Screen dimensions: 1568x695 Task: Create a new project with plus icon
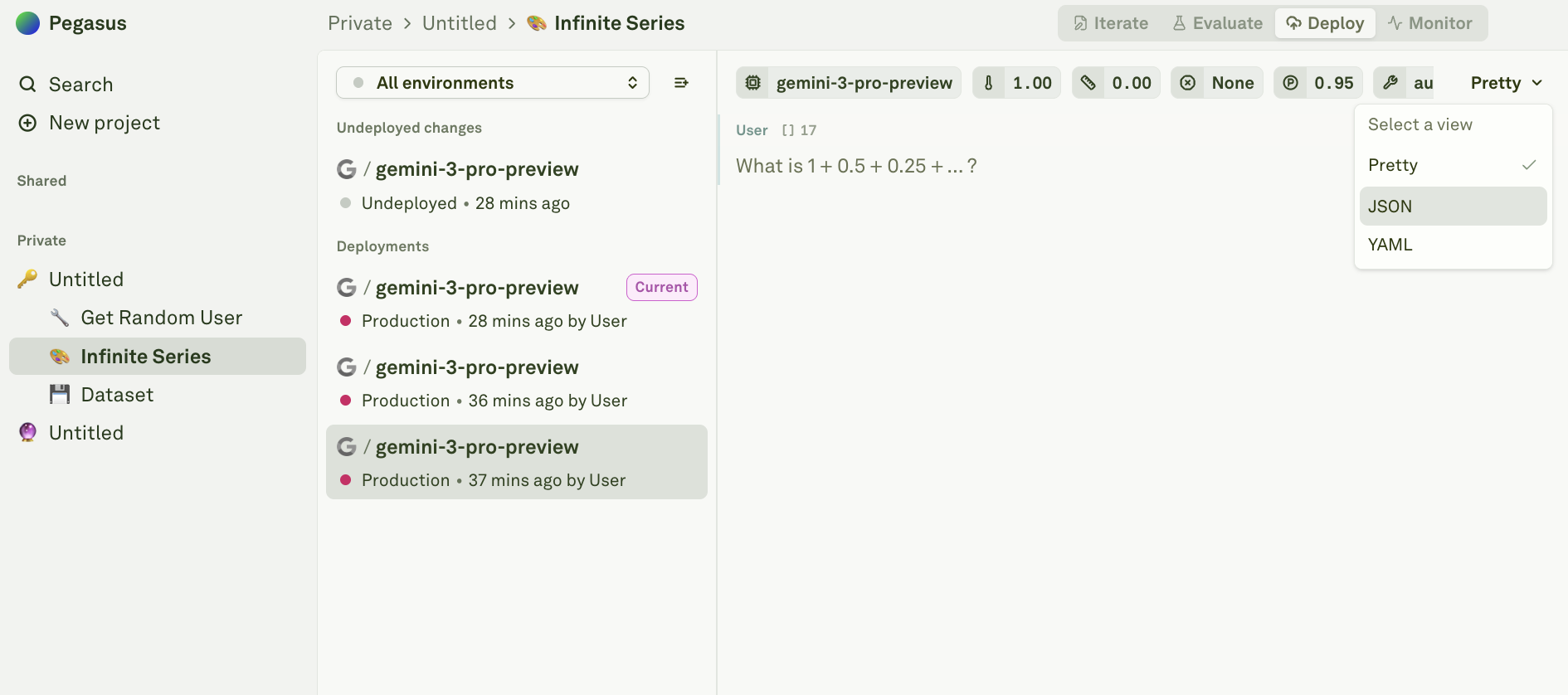(27, 123)
